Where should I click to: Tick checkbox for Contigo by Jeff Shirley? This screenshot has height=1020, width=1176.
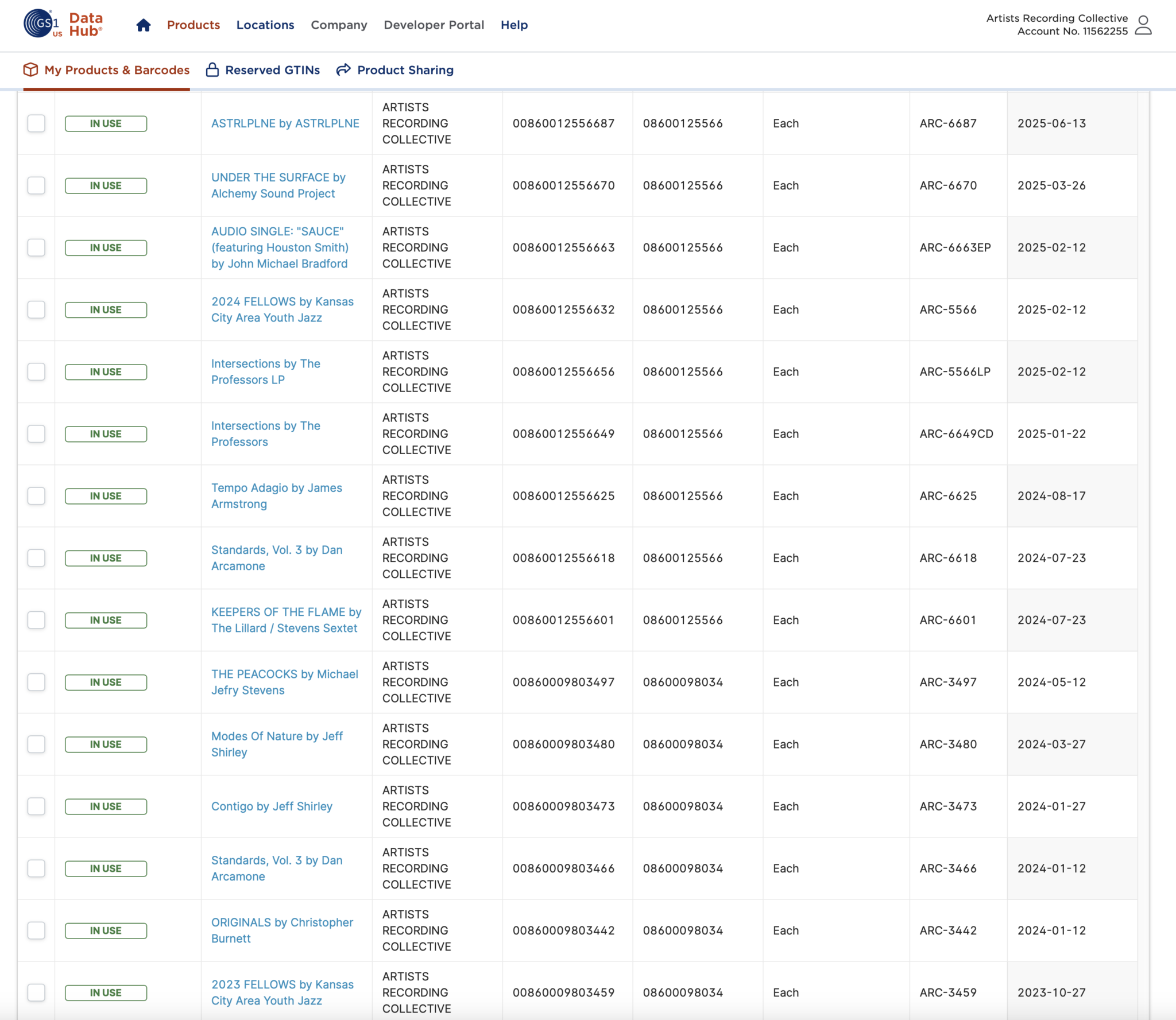pos(36,806)
